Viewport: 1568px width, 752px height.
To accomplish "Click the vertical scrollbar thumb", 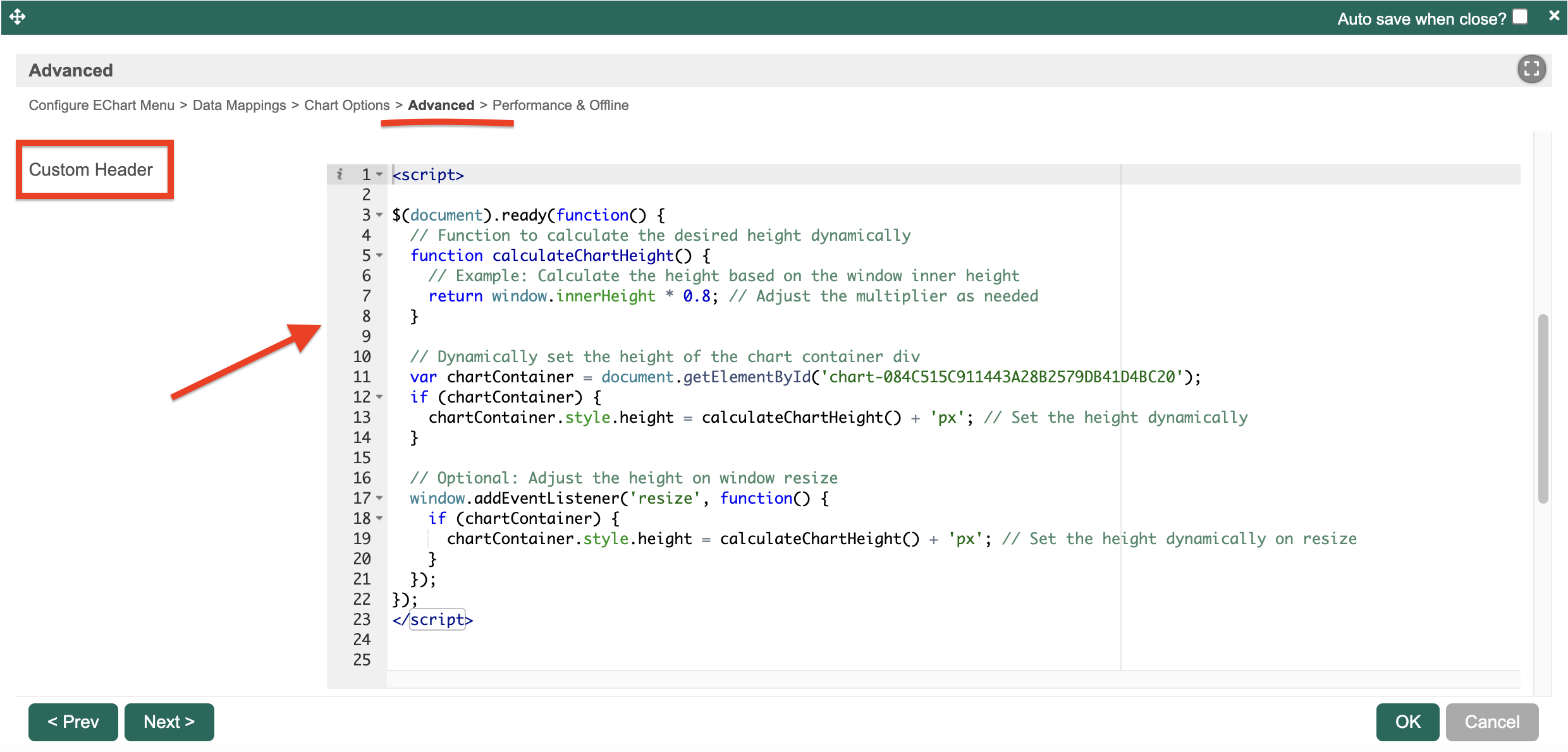I will point(1543,408).
